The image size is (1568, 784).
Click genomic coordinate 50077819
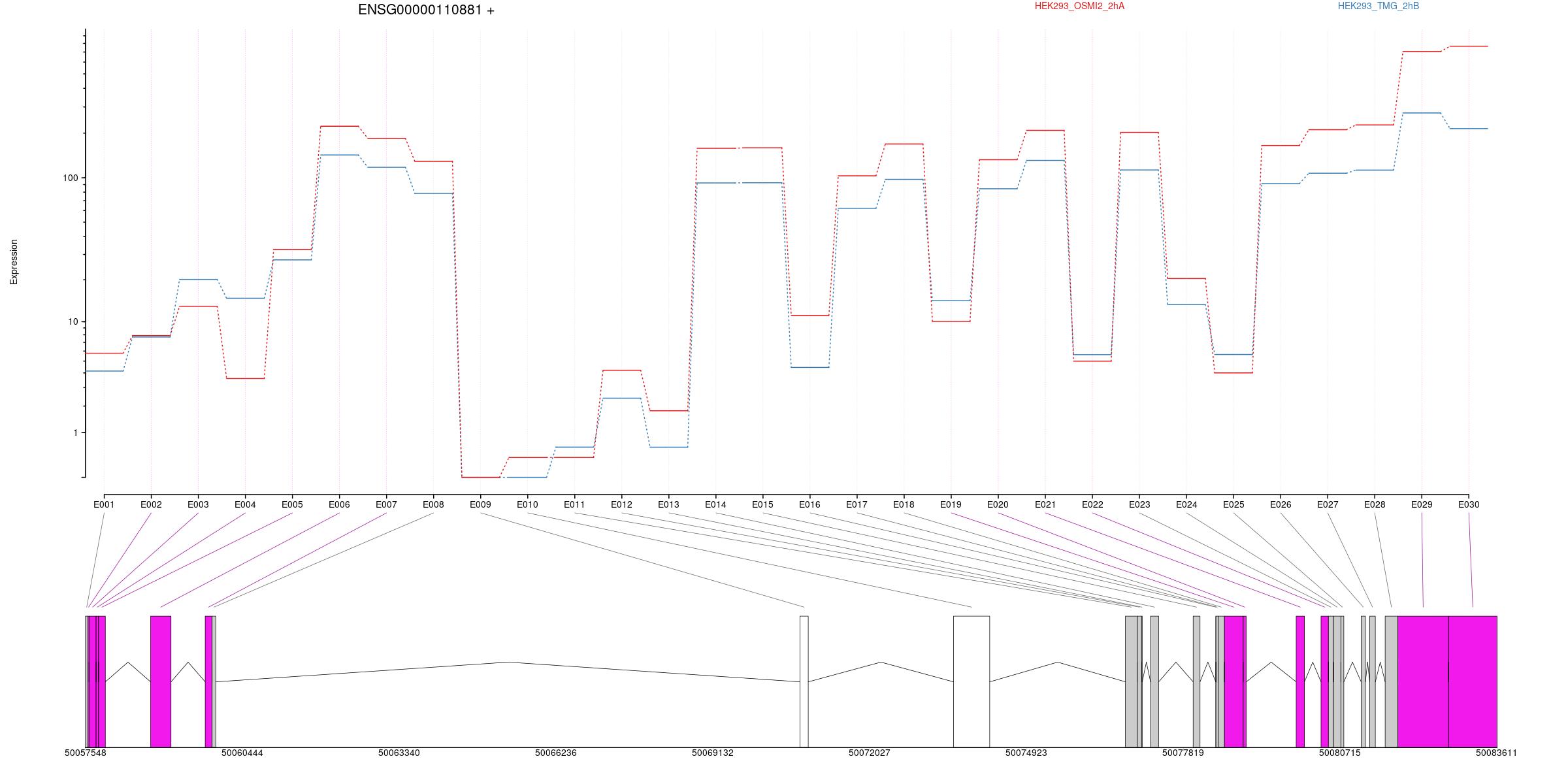click(1183, 753)
